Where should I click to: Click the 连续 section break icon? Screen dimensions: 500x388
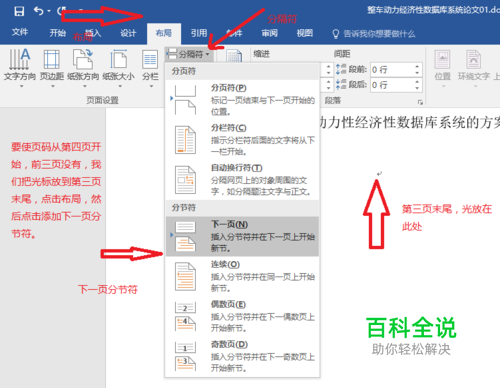pyautogui.click(x=185, y=276)
